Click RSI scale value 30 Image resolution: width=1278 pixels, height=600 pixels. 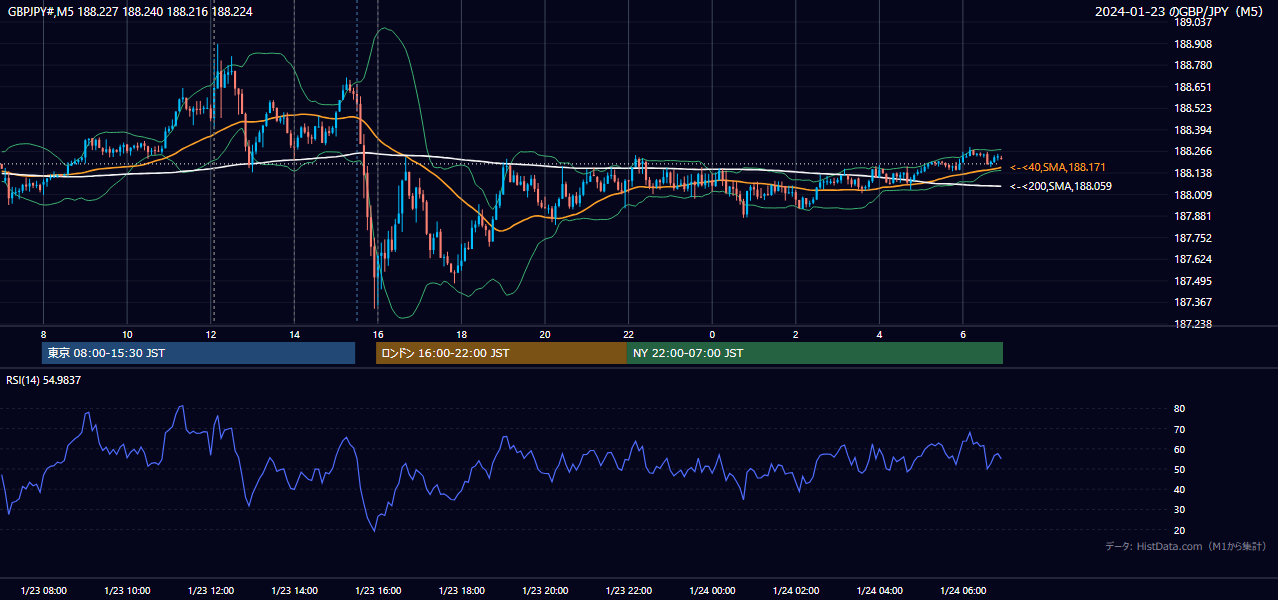1180,509
